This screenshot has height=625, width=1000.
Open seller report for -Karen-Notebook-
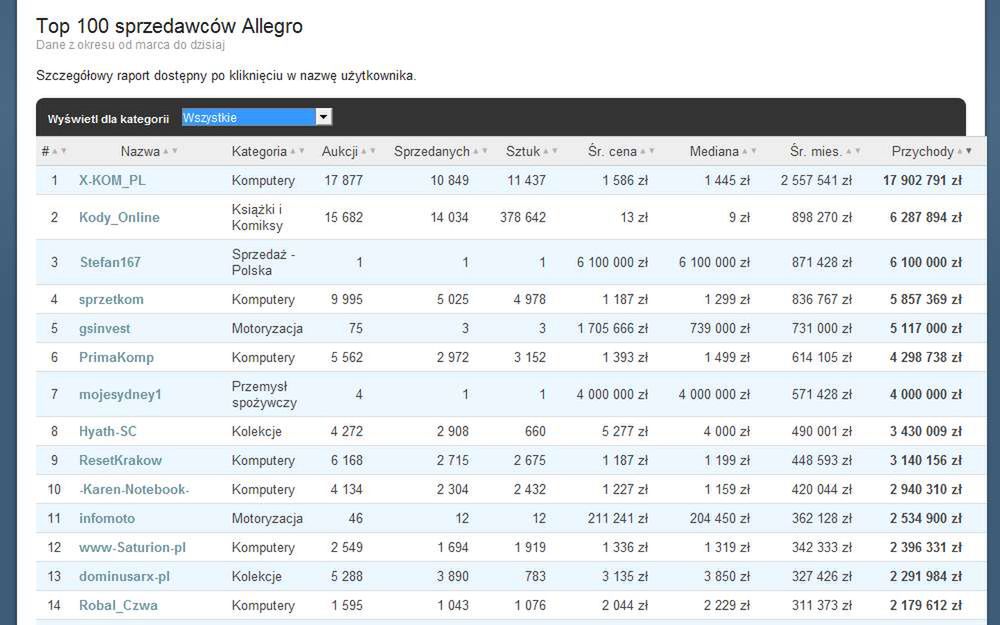134,490
